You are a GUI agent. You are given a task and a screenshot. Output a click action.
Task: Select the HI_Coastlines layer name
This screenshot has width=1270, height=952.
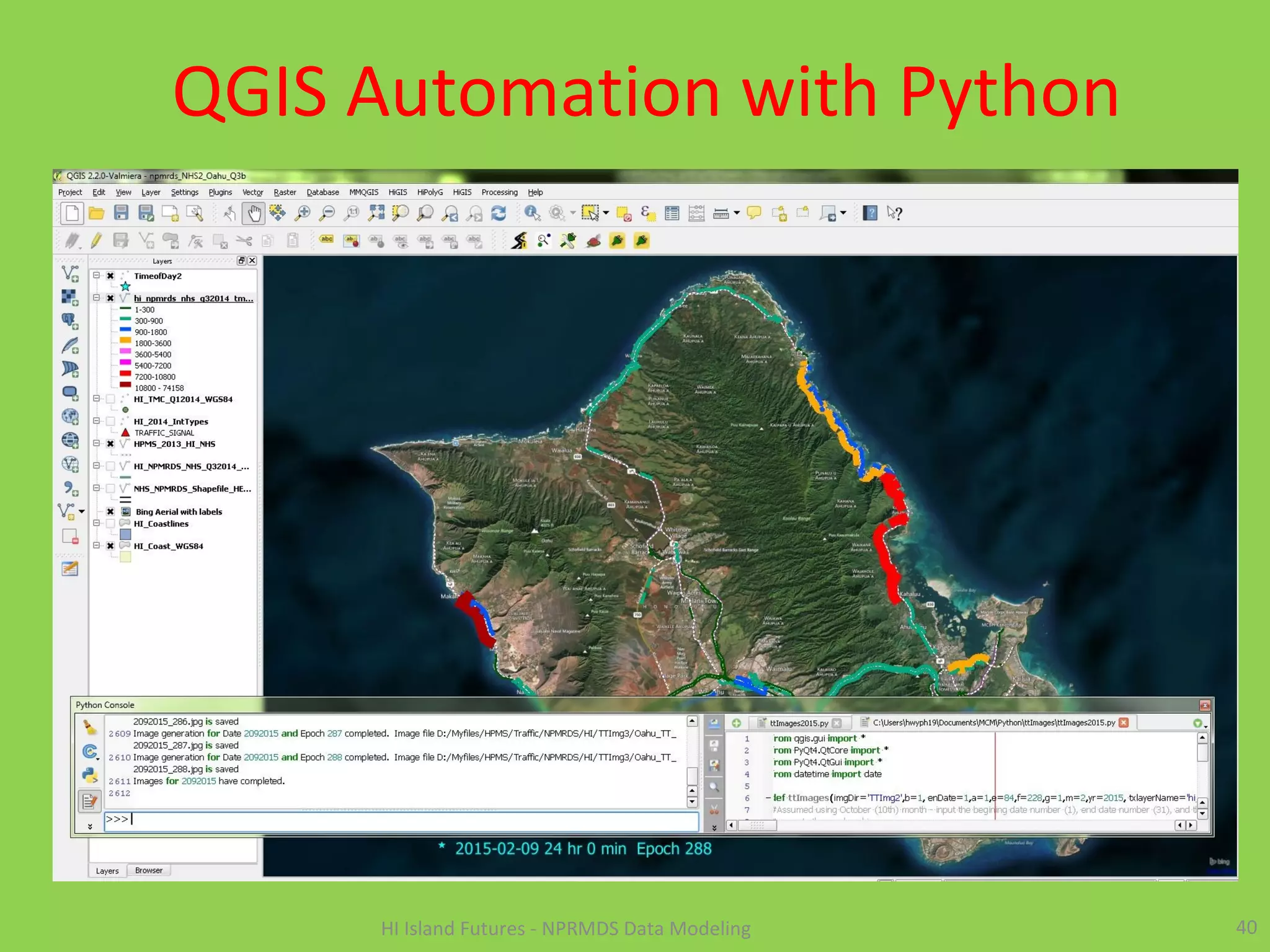[161, 524]
